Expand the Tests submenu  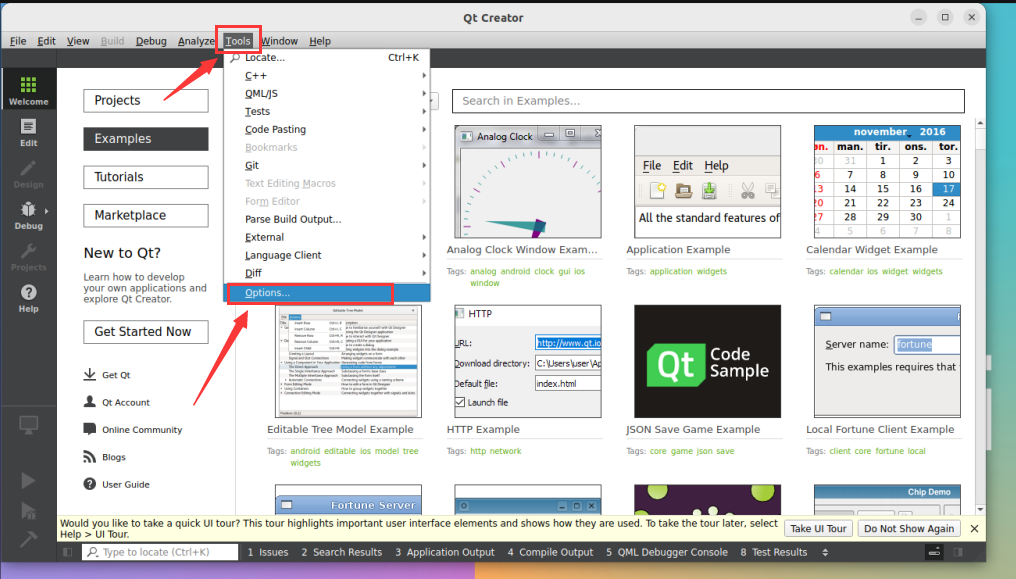pyautogui.click(x=327, y=111)
